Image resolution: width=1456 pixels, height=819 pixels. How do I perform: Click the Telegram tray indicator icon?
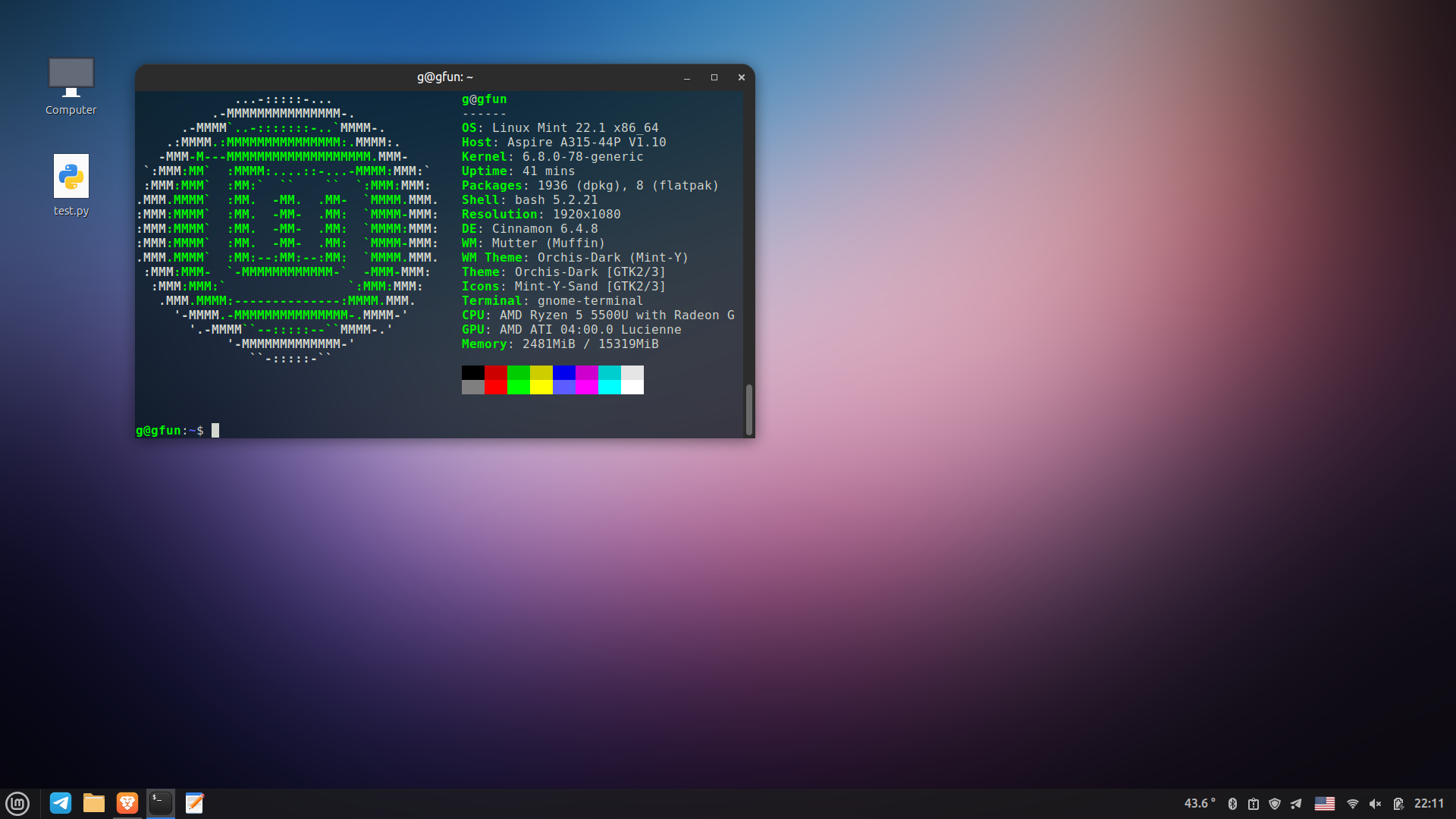click(1296, 804)
